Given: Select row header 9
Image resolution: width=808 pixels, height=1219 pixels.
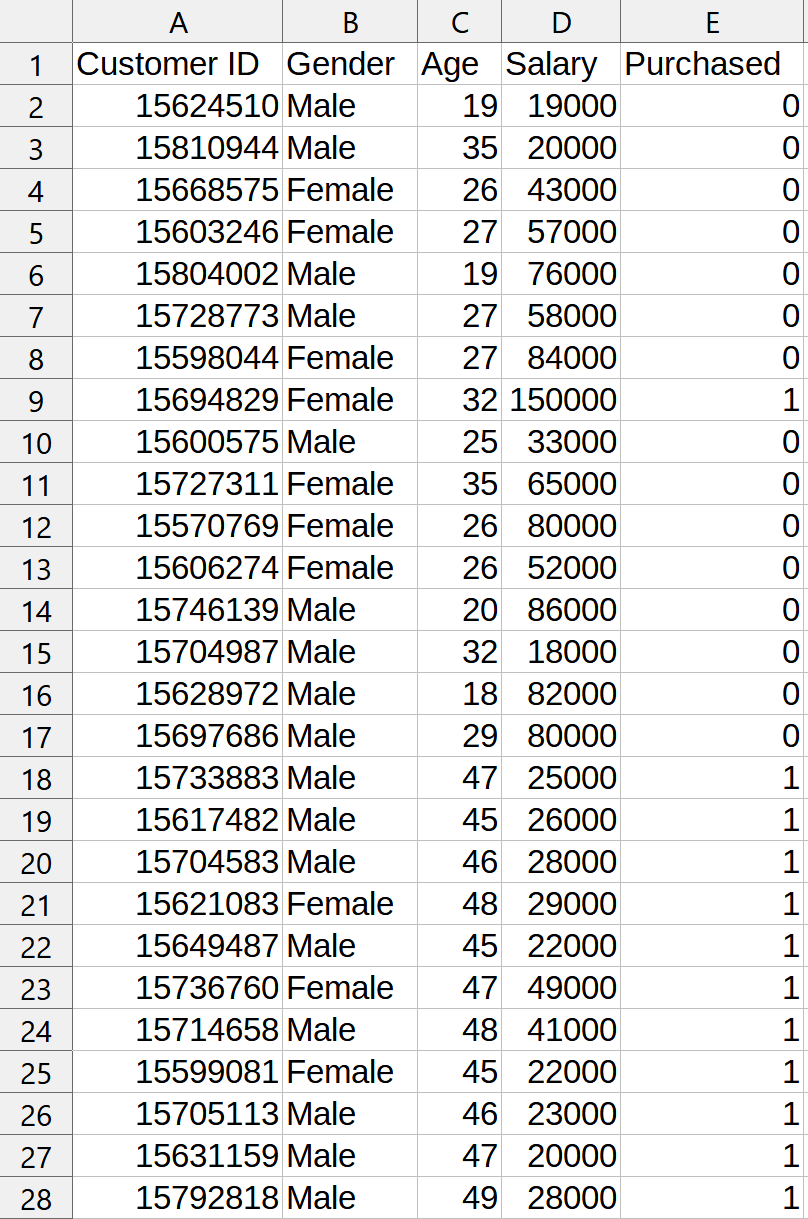Looking at the screenshot, I should 35,399.
